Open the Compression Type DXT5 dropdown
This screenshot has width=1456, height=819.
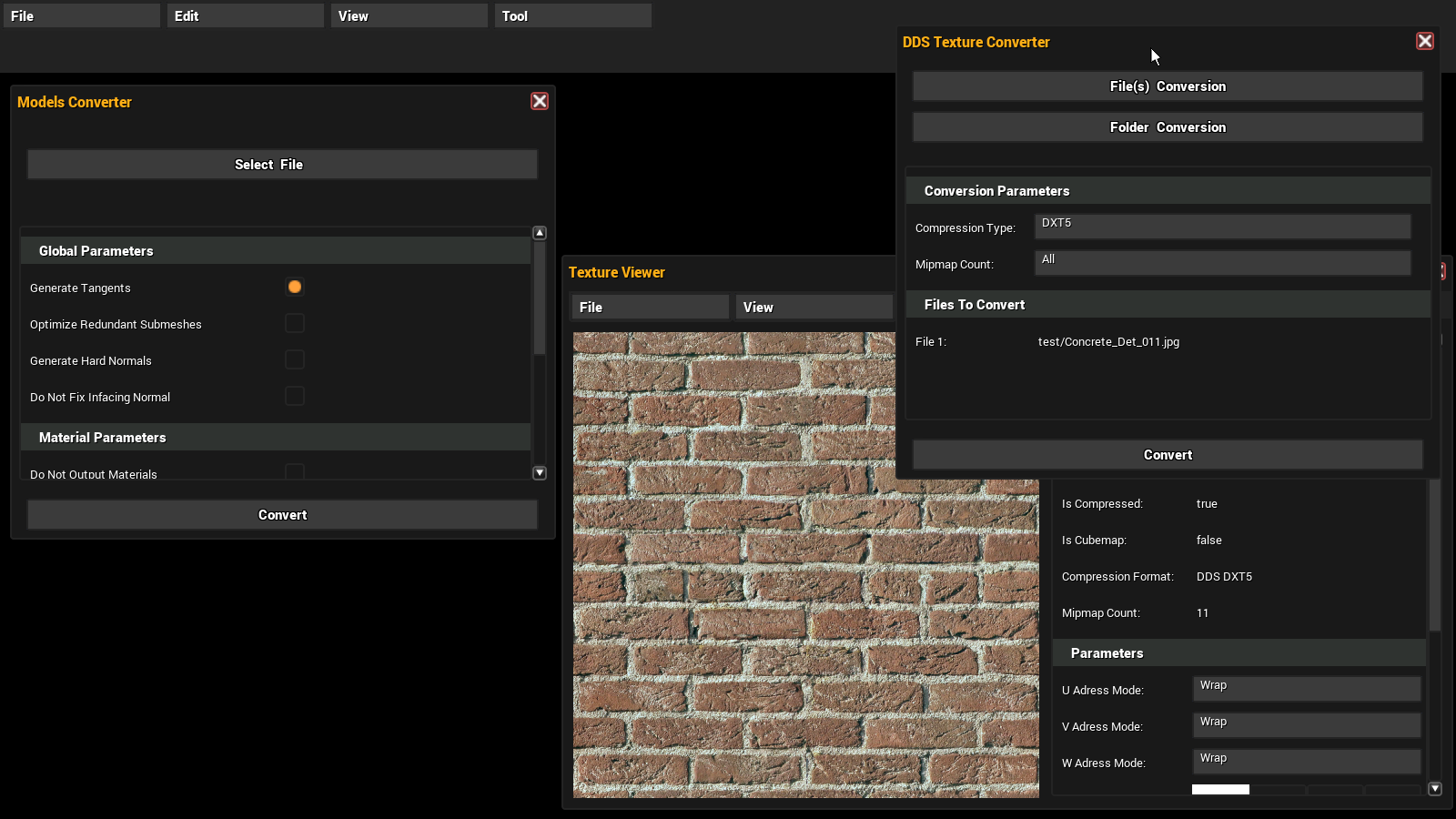click(1223, 227)
